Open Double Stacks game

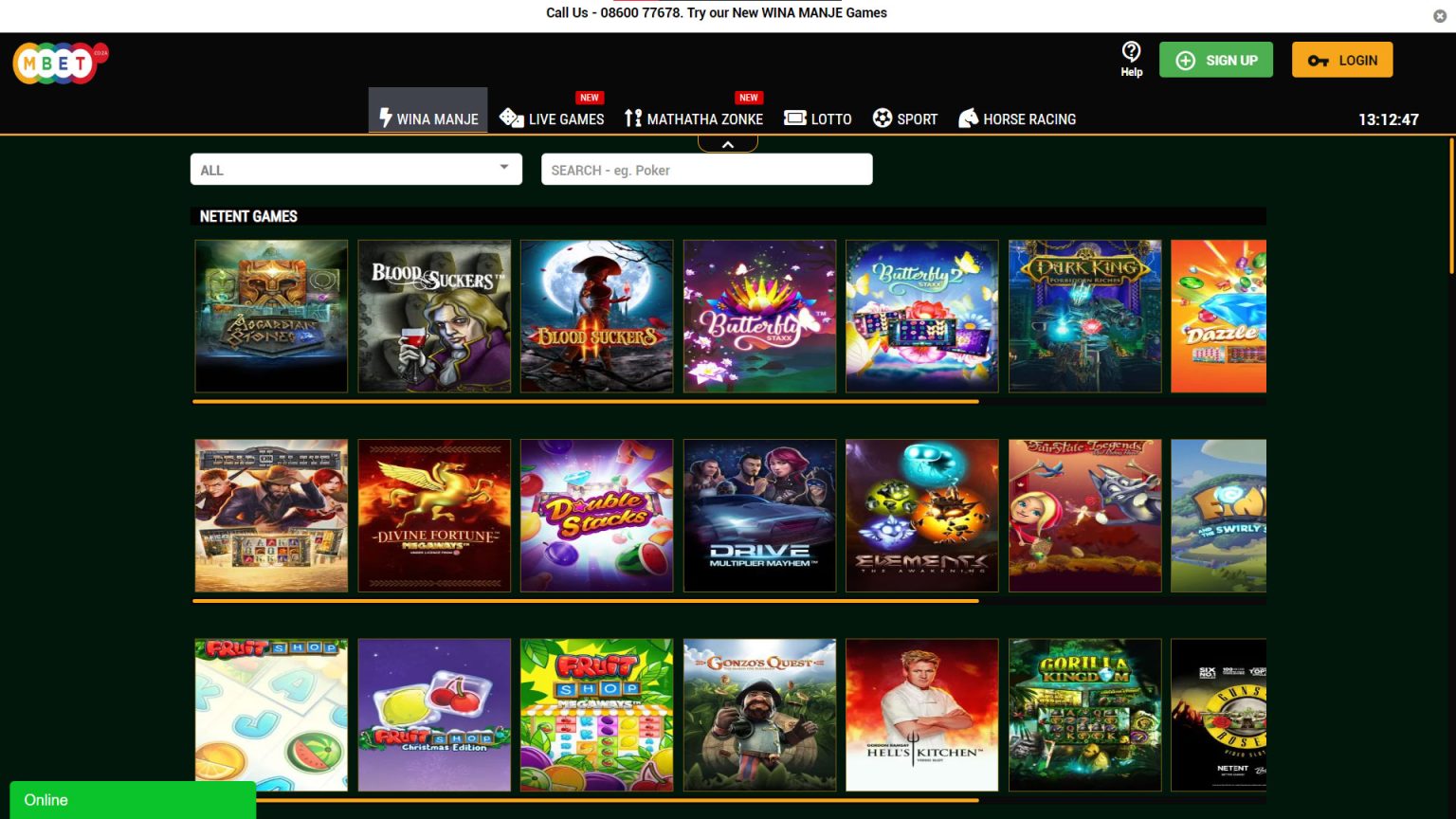[x=597, y=516]
